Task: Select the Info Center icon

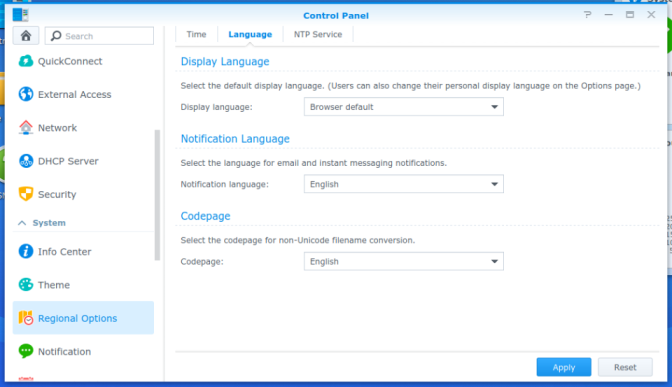Action: click(x=26, y=251)
